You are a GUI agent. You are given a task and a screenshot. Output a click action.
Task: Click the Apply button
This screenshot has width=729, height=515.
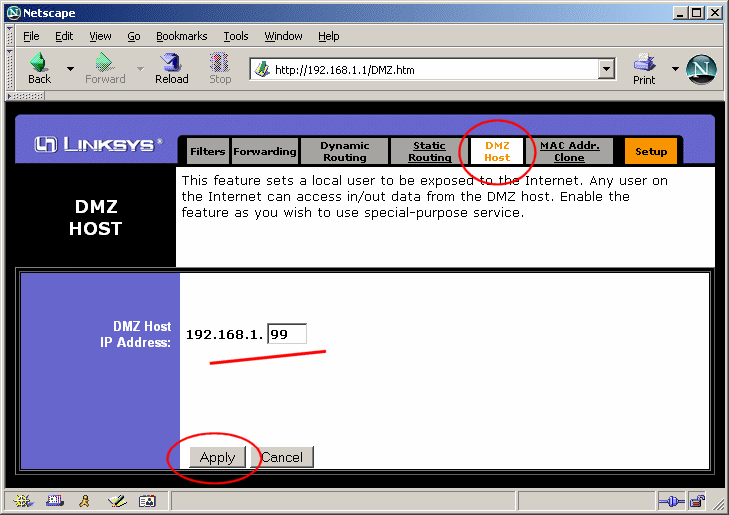217,457
